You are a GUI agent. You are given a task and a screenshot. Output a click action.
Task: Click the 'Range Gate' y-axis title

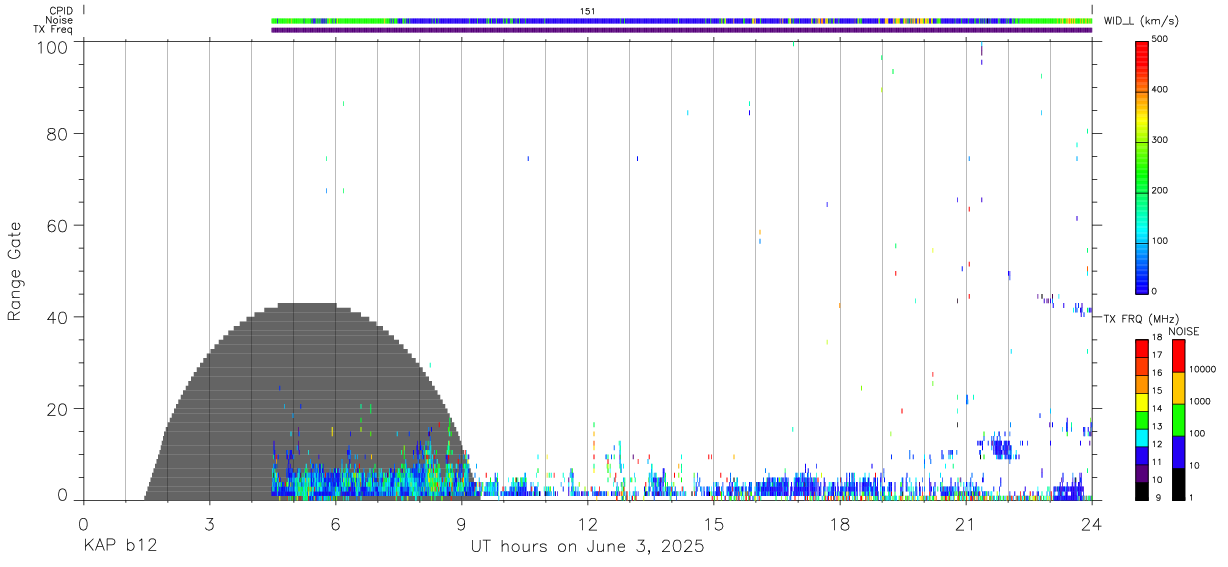click(15, 271)
